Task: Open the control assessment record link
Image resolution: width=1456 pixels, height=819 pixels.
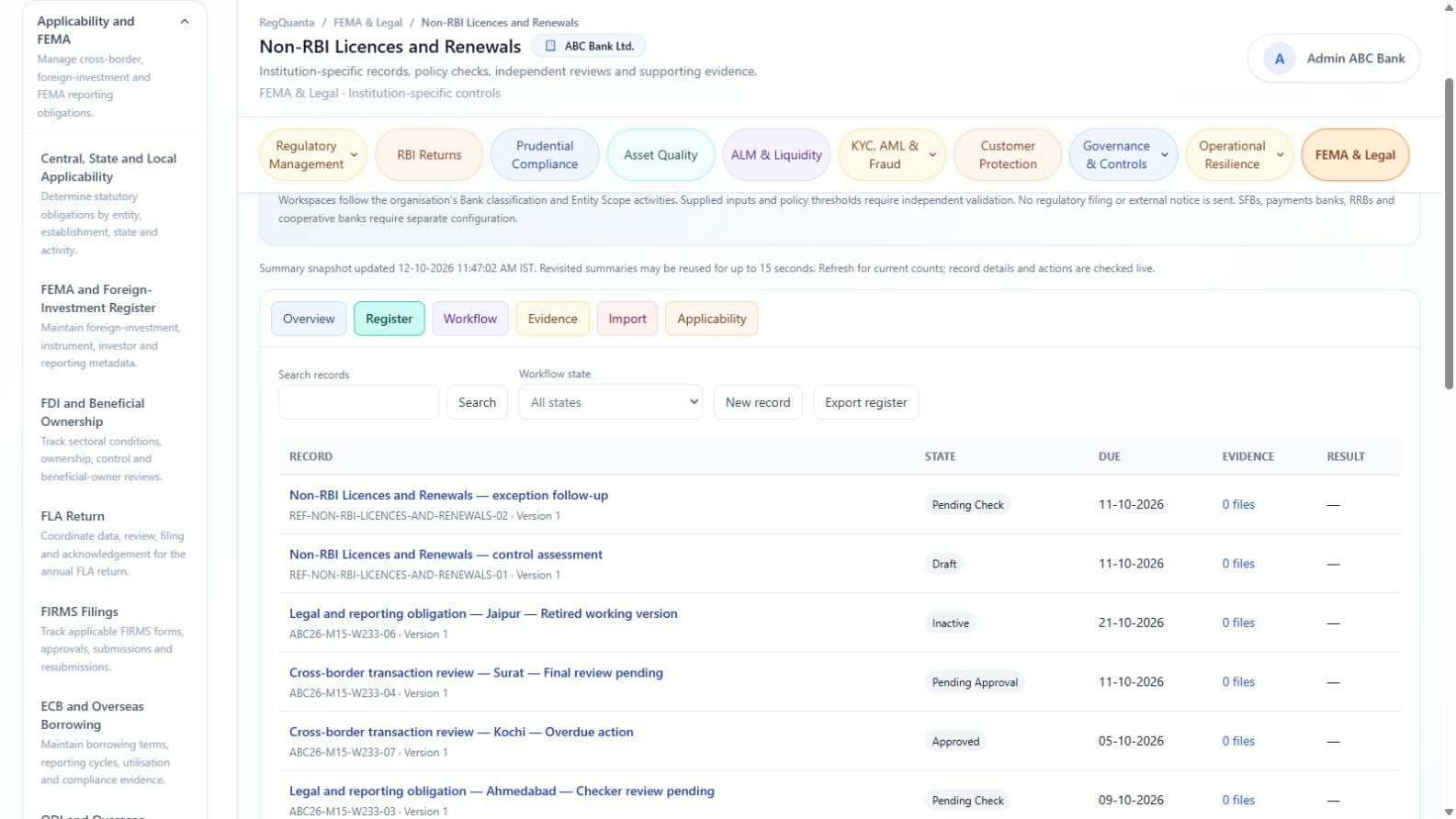Action: click(x=446, y=555)
